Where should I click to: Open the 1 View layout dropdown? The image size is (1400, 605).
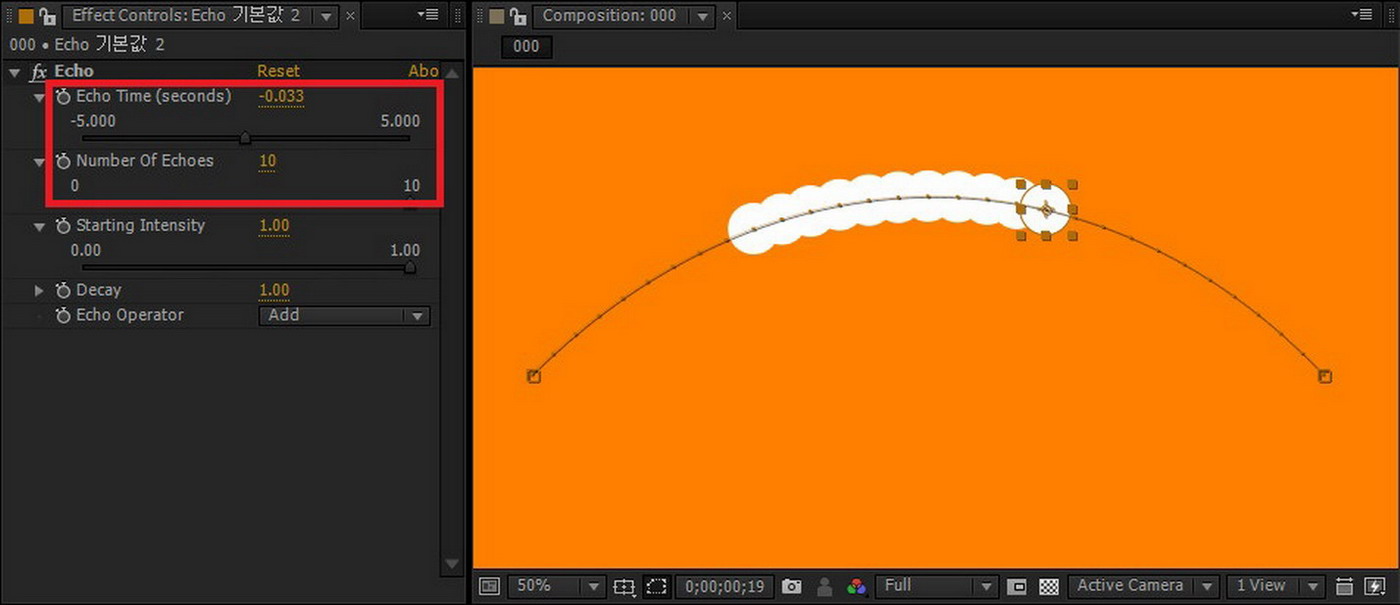click(1274, 586)
